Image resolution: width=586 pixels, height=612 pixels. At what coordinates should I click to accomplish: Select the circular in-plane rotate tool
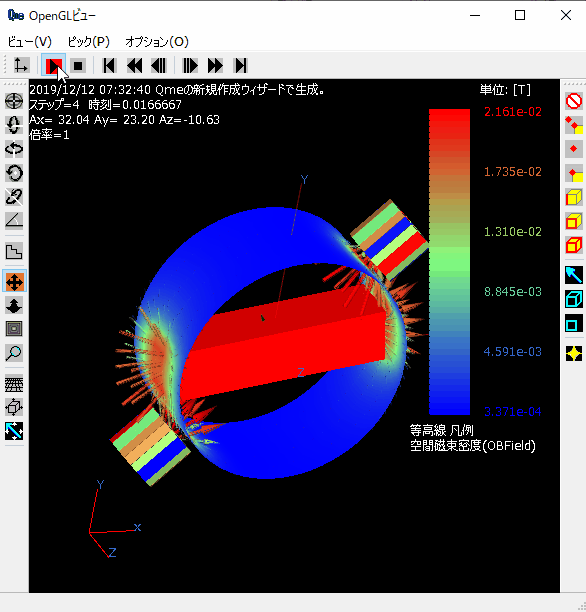14,173
